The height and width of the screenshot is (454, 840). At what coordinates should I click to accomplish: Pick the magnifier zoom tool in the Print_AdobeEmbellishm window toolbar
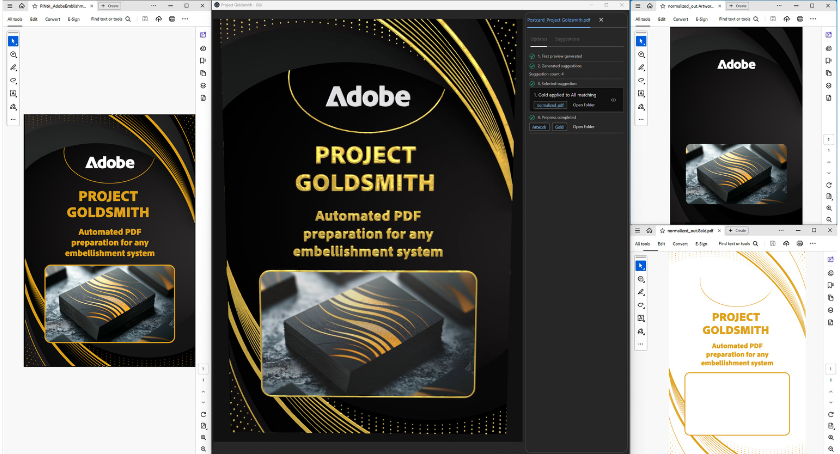click(x=13, y=55)
